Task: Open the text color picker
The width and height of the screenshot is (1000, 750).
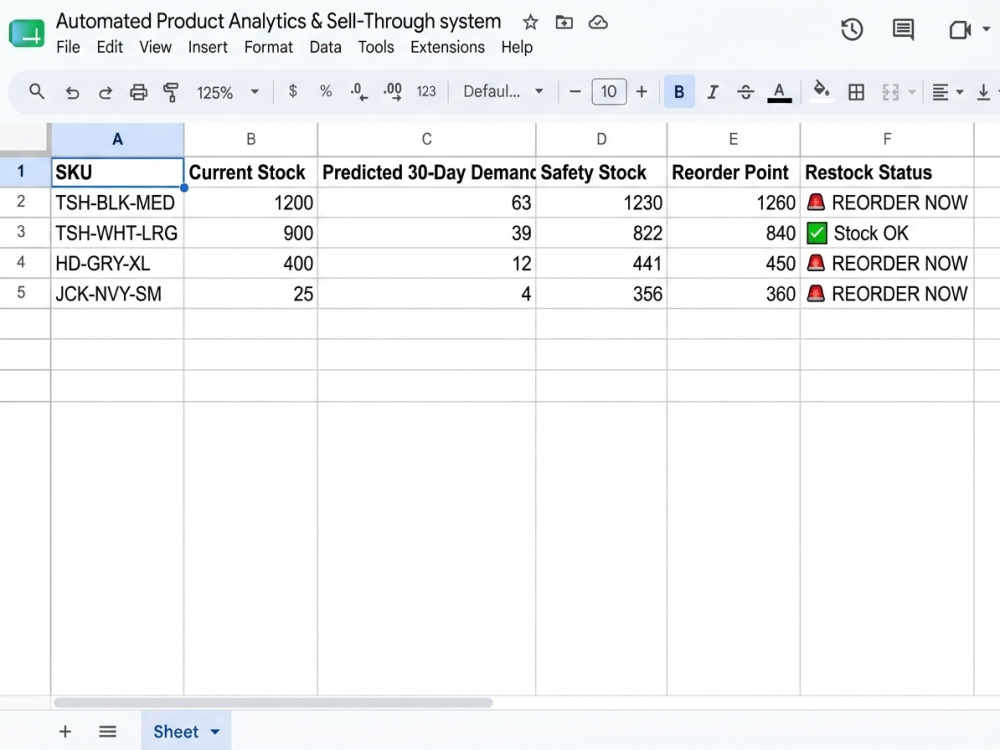Action: [x=779, y=92]
